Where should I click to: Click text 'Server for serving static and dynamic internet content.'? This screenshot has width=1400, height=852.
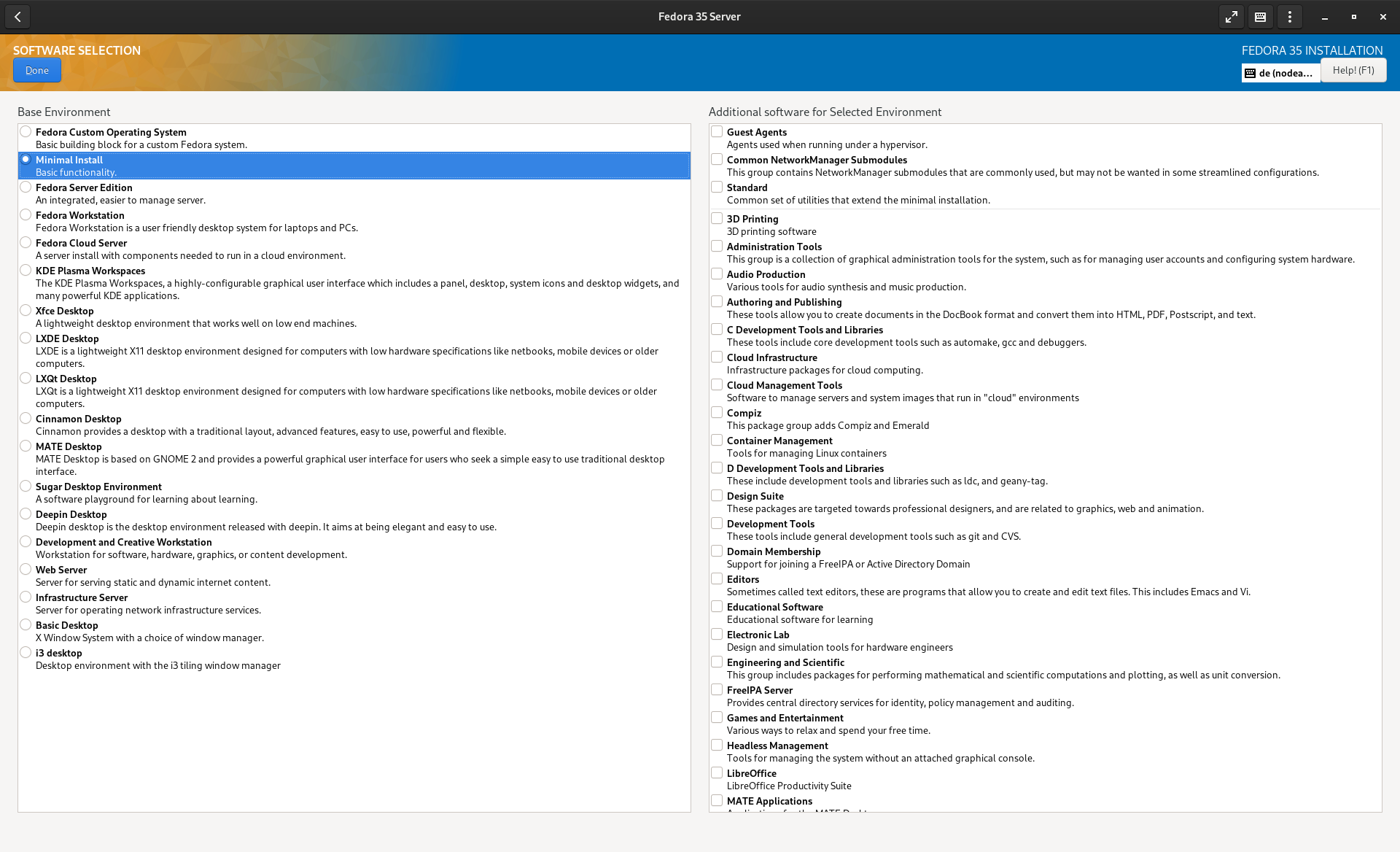point(153,583)
